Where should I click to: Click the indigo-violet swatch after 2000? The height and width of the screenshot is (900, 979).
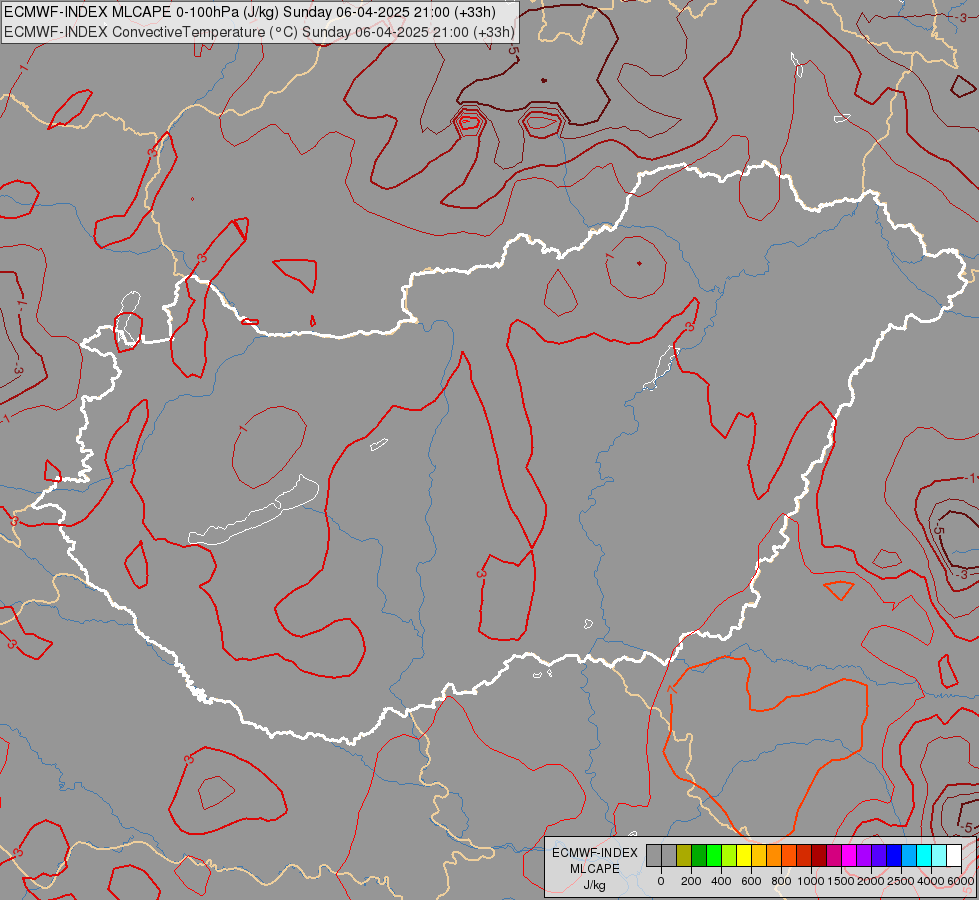[880, 856]
